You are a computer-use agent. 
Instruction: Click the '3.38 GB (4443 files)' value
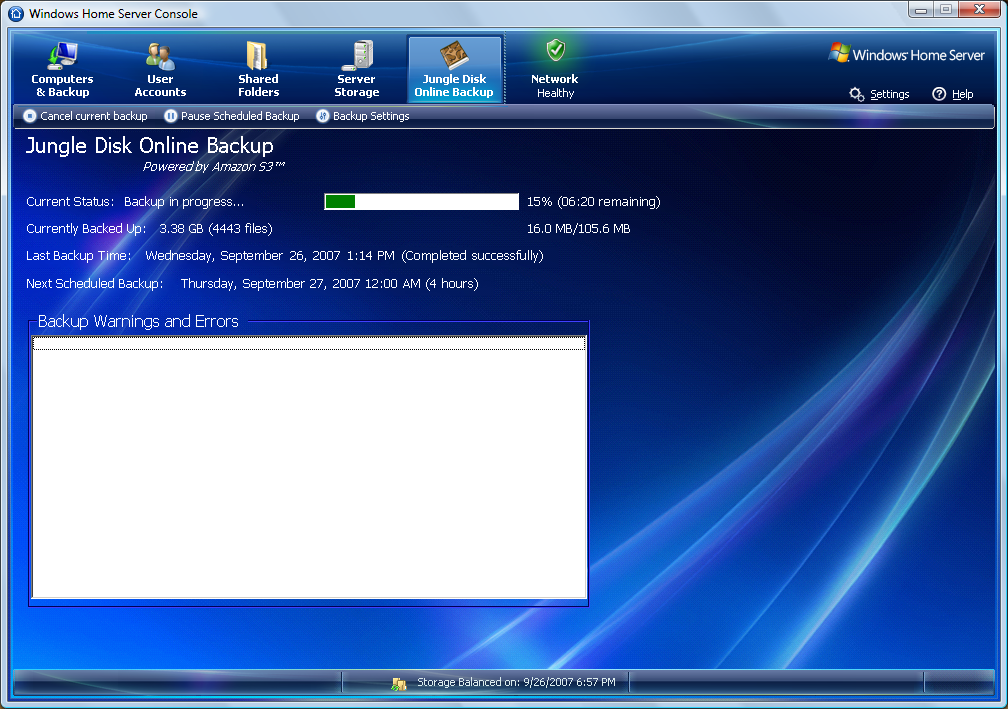pyautogui.click(x=216, y=229)
